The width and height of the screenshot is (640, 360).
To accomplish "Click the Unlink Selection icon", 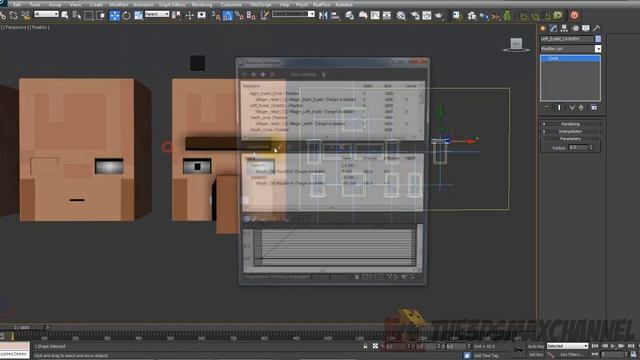I will (x=13, y=16).
